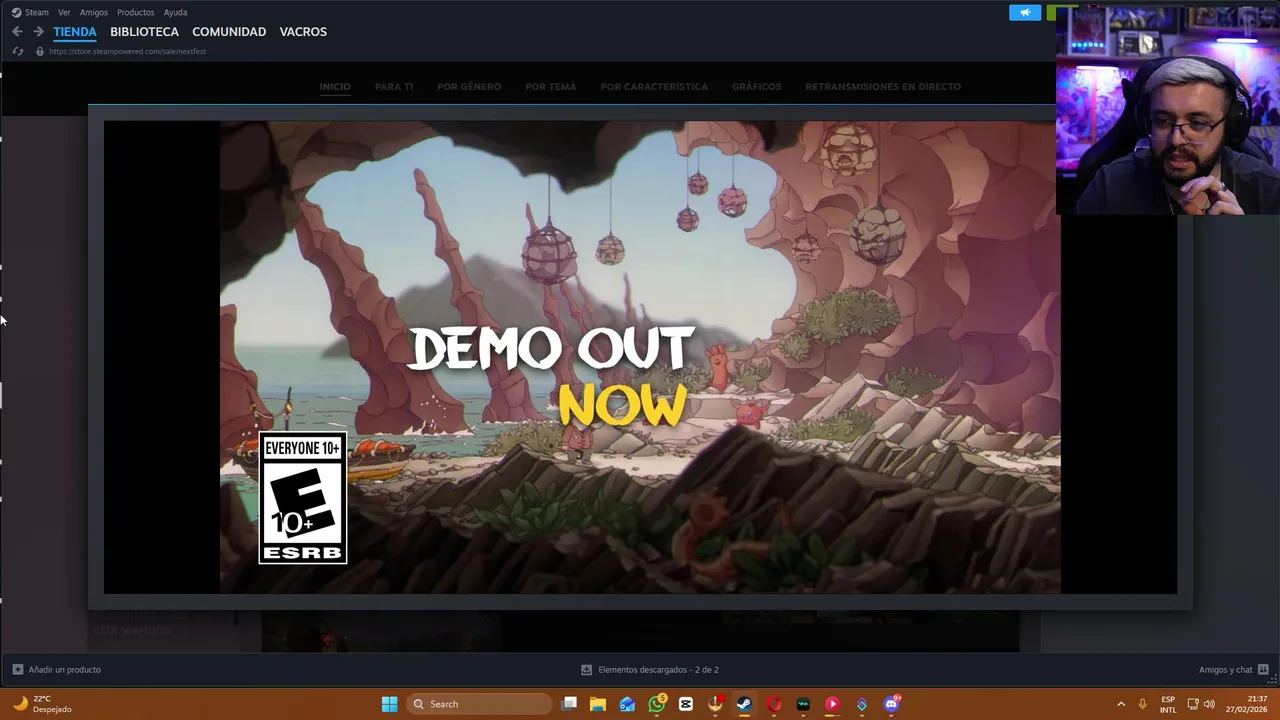The image size is (1280, 720).
Task: Open the Productos menu
Action: [136, 12]
